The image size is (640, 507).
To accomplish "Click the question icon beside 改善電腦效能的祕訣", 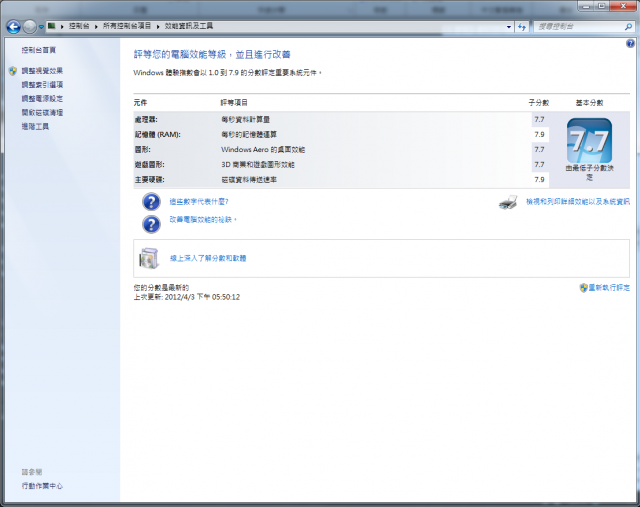I will [151, 224].
